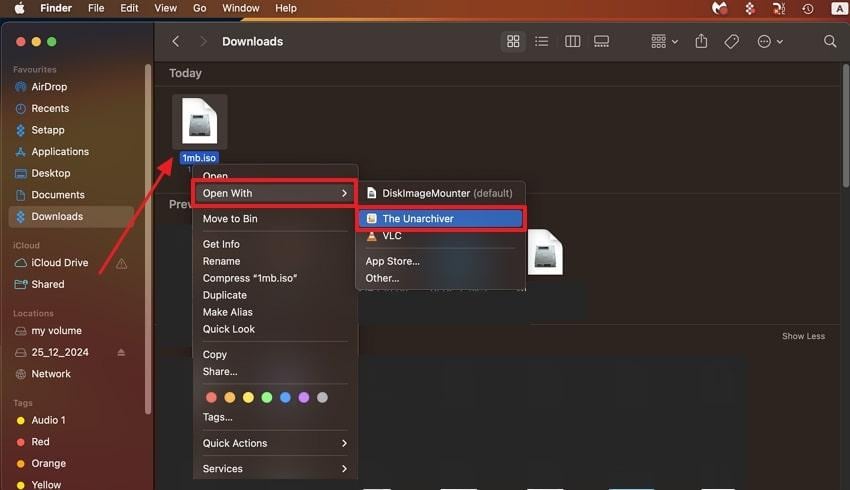Apply the purple color tag

point(304,398)
